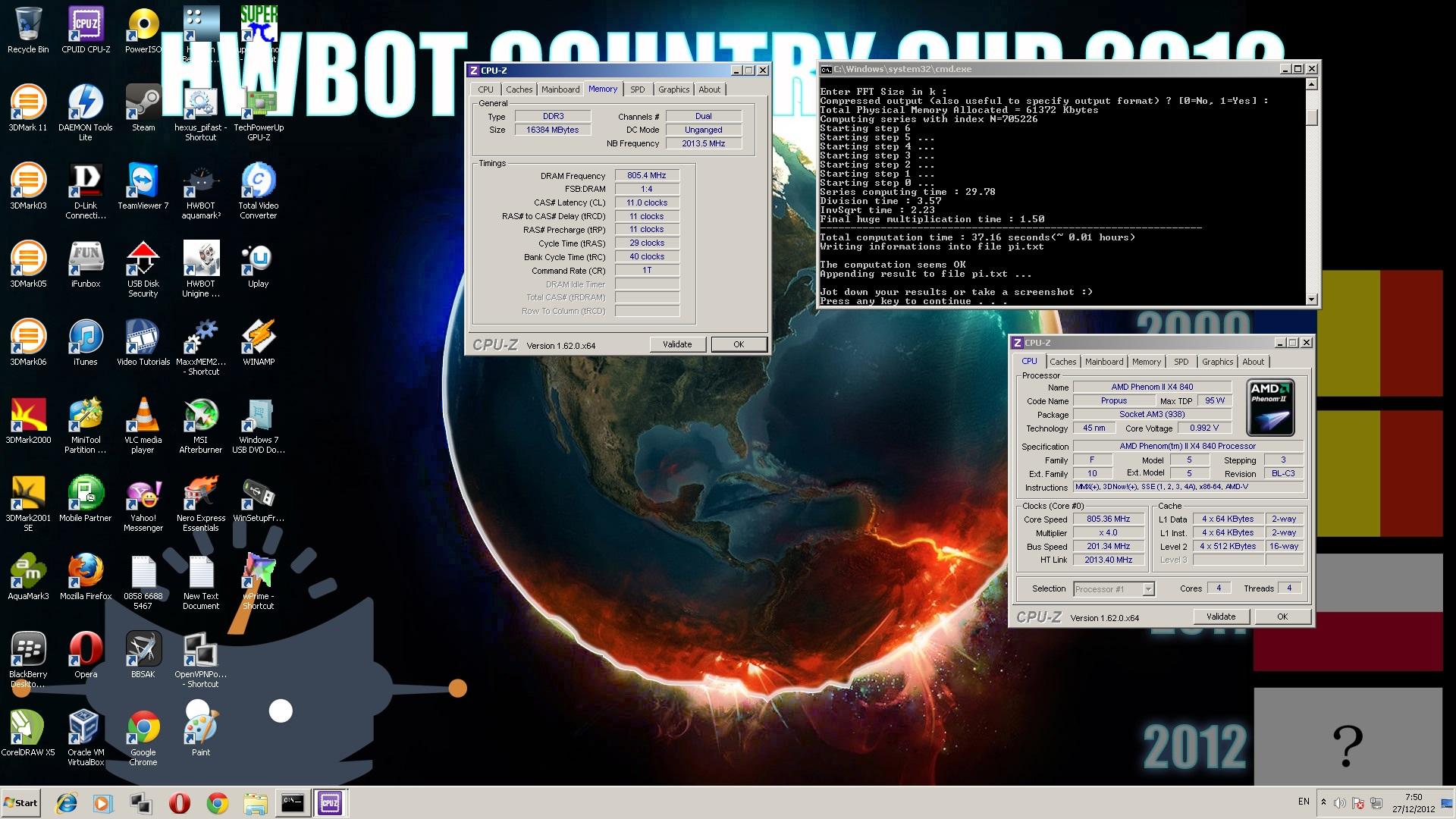Launch Oracle VM VirtualBox
The height and width of the screenshot is (819, 1456).
point(86,738)
